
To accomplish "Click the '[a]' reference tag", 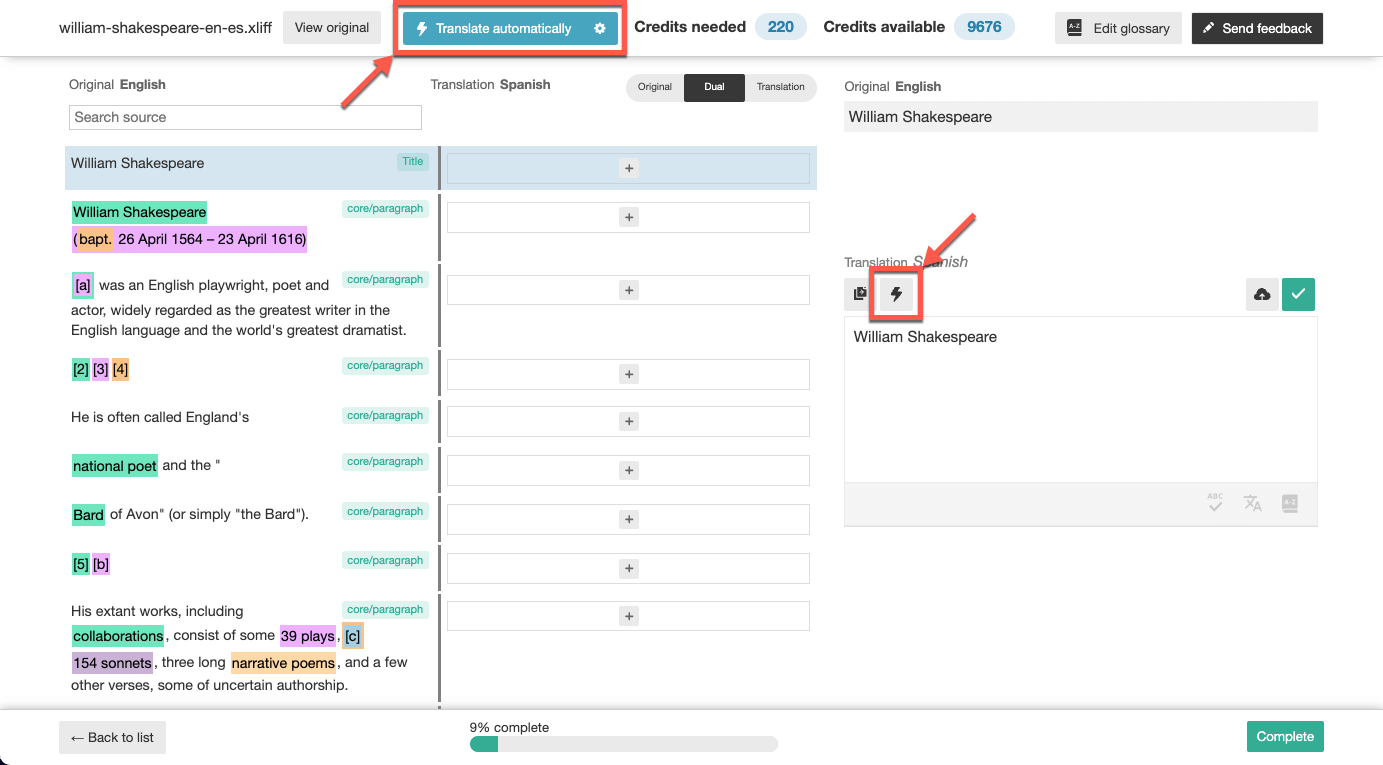I will [83, 286].
